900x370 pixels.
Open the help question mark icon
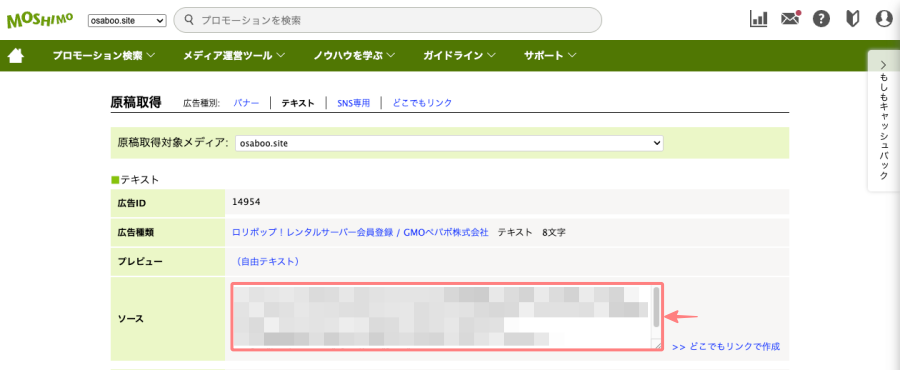point(821,20)
